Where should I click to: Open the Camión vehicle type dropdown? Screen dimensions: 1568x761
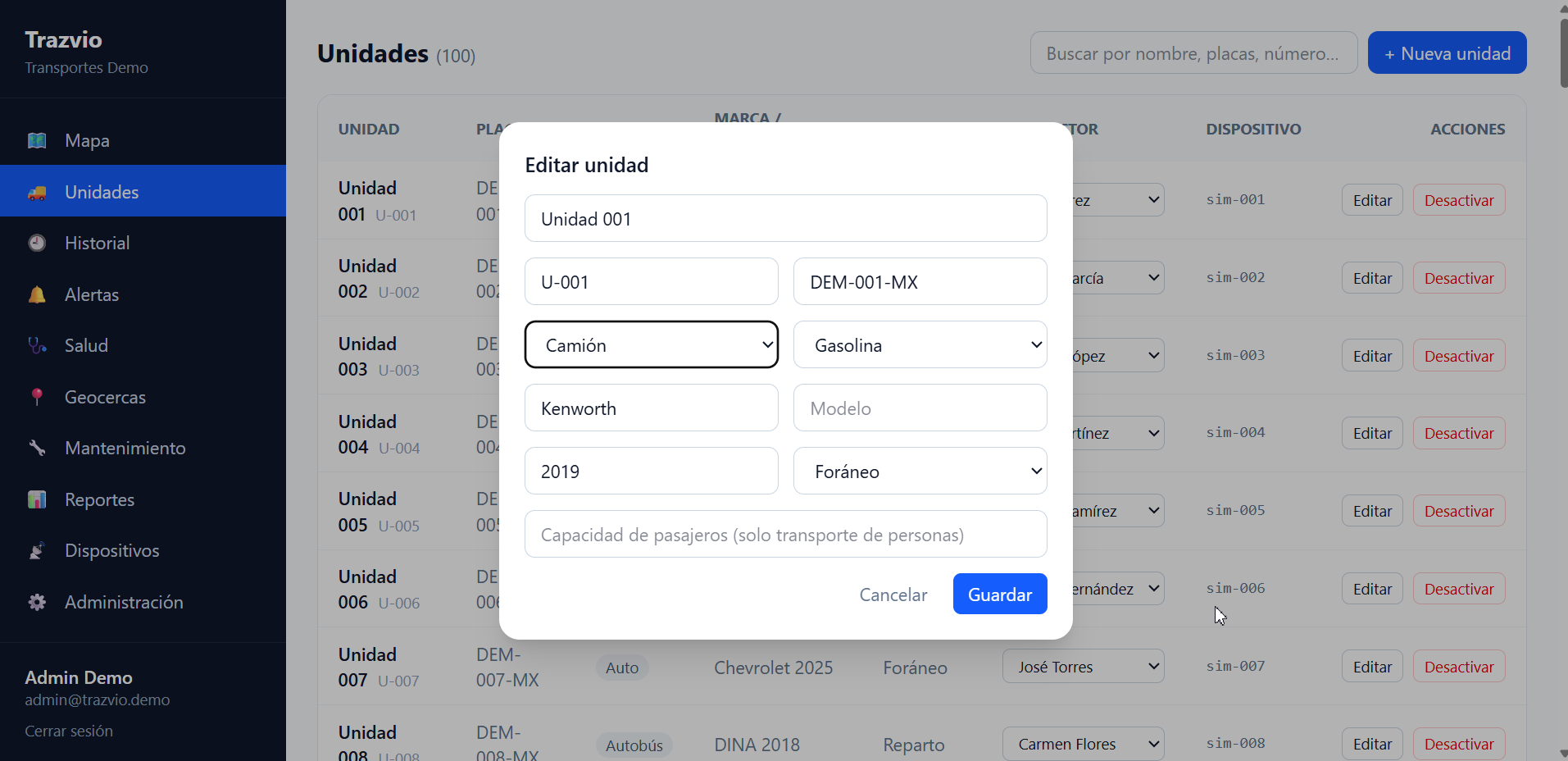(652, 344)
